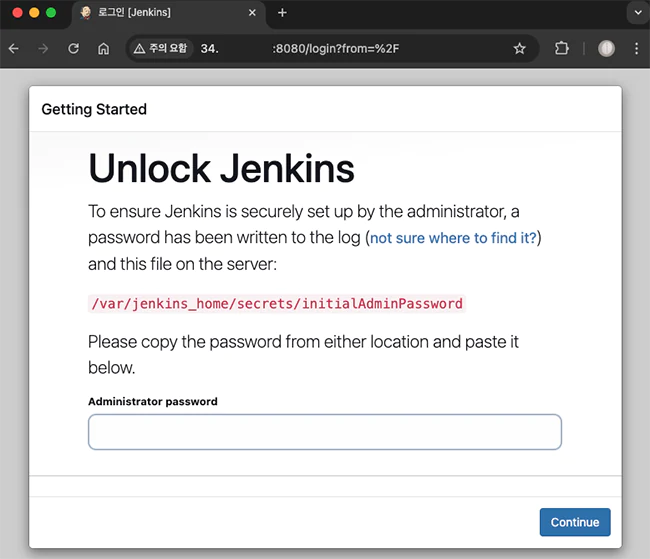Close the window with red button
The height and width of the screenshot is (559, 650).
pyautogui.click(x=17, y=12)
